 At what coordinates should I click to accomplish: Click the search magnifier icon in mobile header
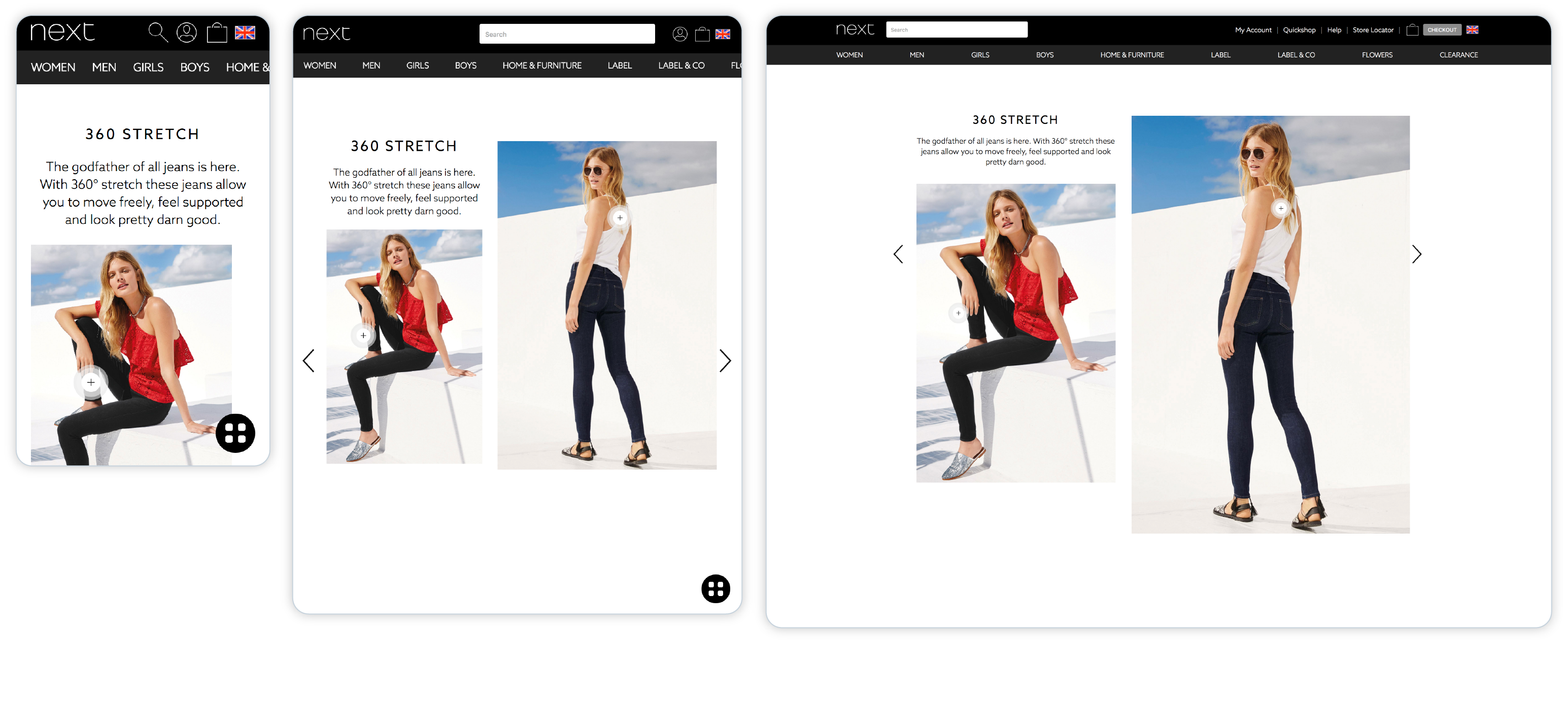click(158, 32)
